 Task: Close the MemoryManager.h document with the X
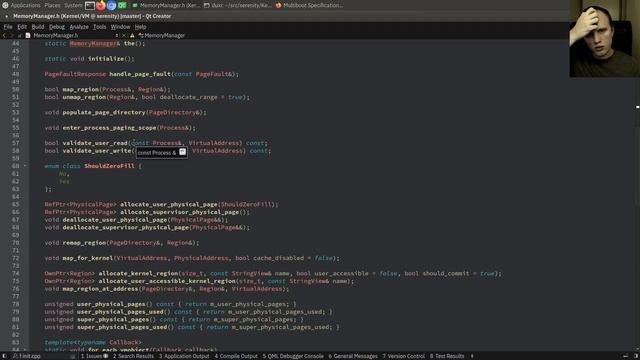click(x=124, y=36)
